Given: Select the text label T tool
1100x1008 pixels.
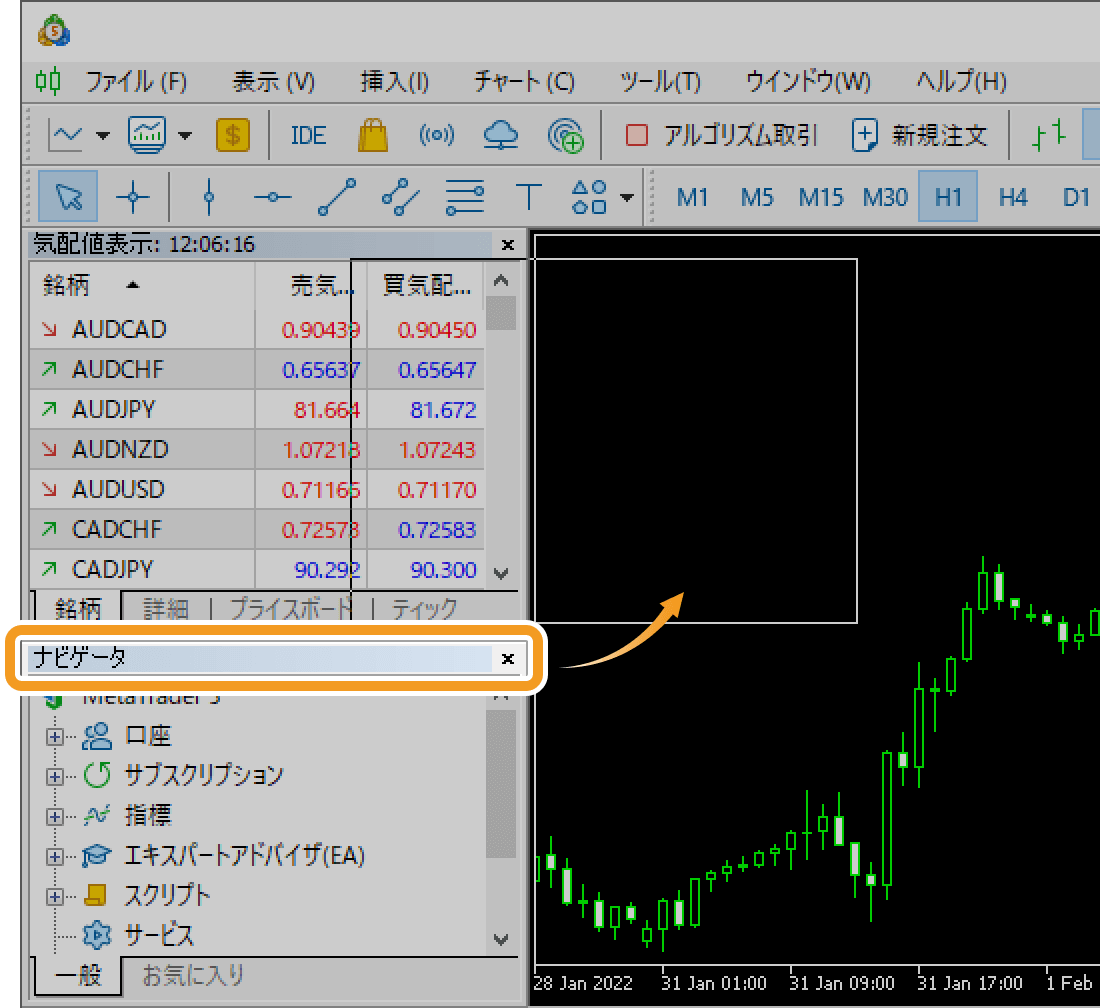Looking at the screenshot, I should (528, 197).
